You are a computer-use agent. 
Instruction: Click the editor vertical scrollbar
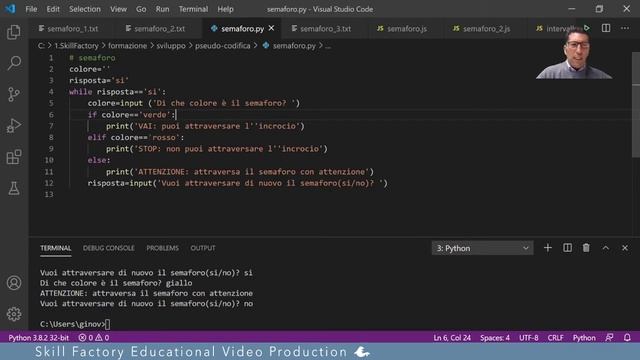(x=636, y=105)
